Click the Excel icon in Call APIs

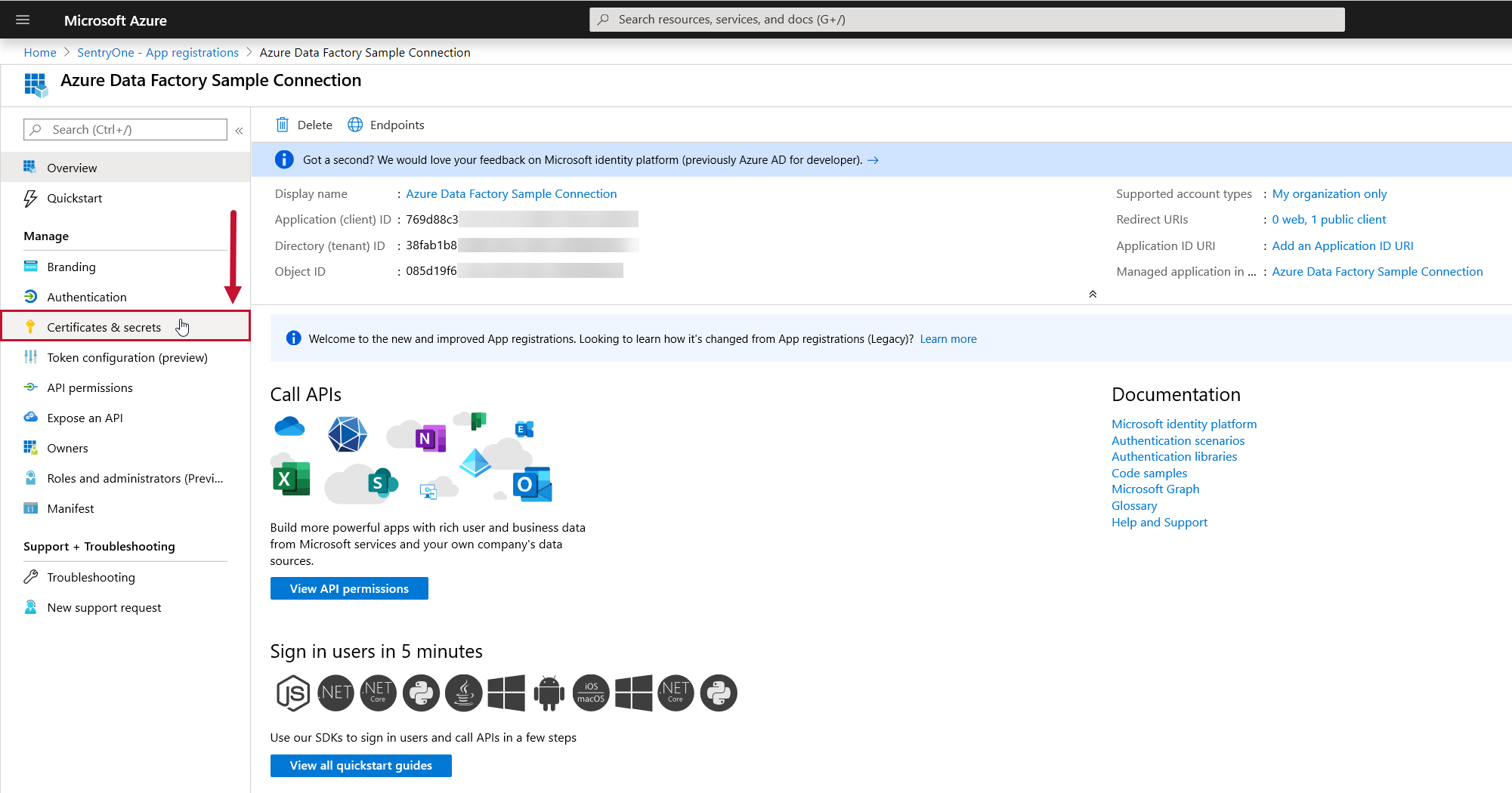(x=291, y=478)
